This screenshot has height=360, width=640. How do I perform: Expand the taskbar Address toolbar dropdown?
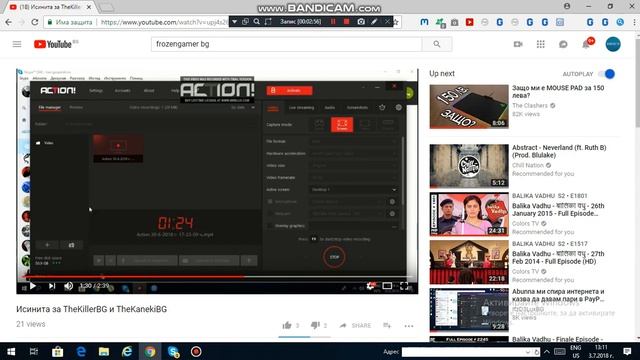tap(528, 352)
